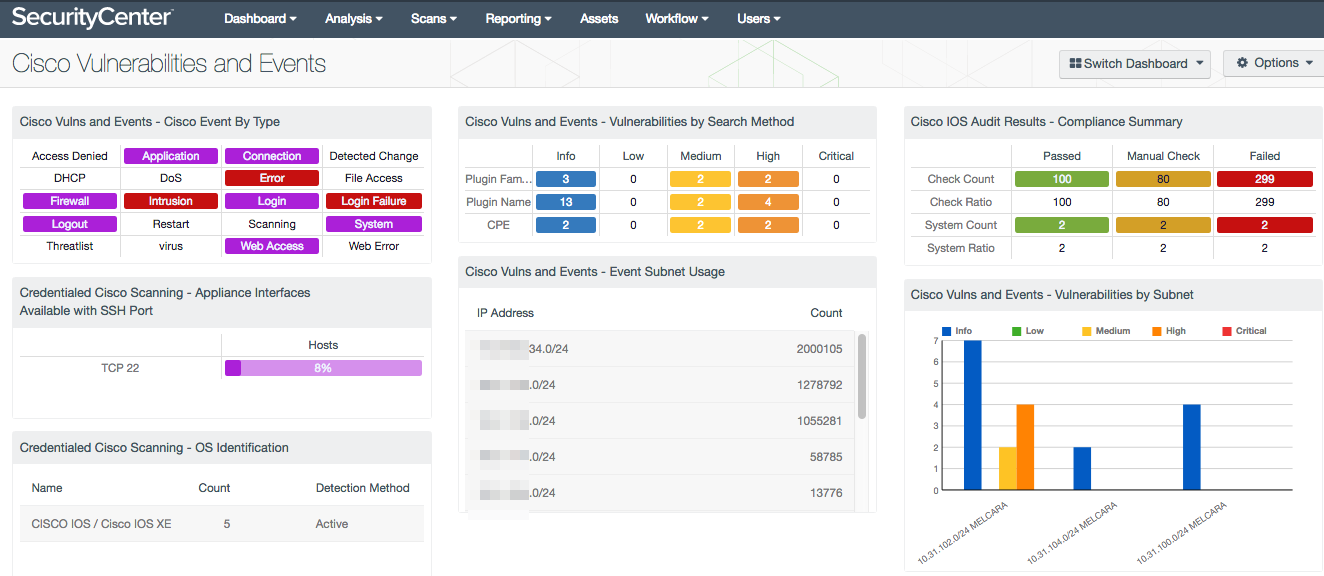Select the Detected Change event cell
The width and height of the screenshot is (1324, 576).
pyautogui.click(x=374, y=156)
